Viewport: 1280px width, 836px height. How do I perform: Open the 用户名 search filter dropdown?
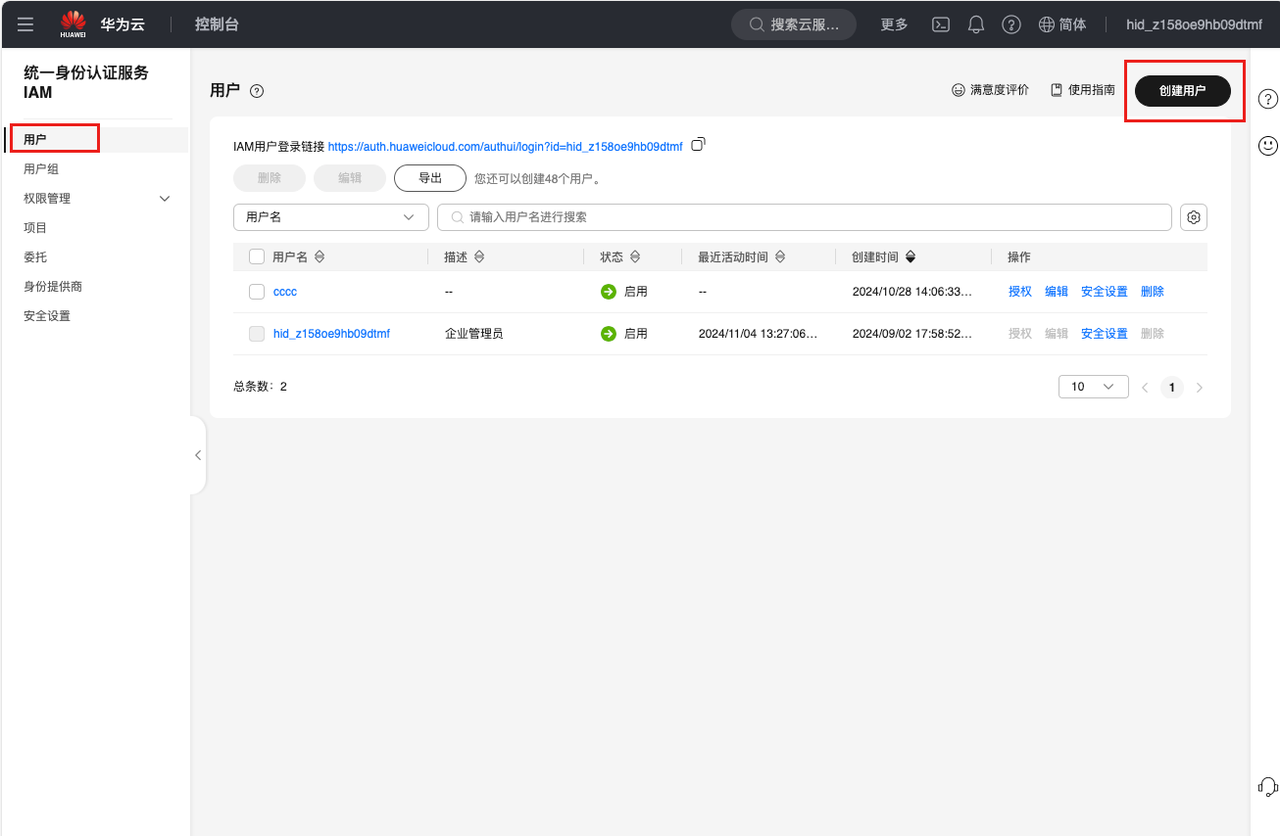tap(331, 217)
